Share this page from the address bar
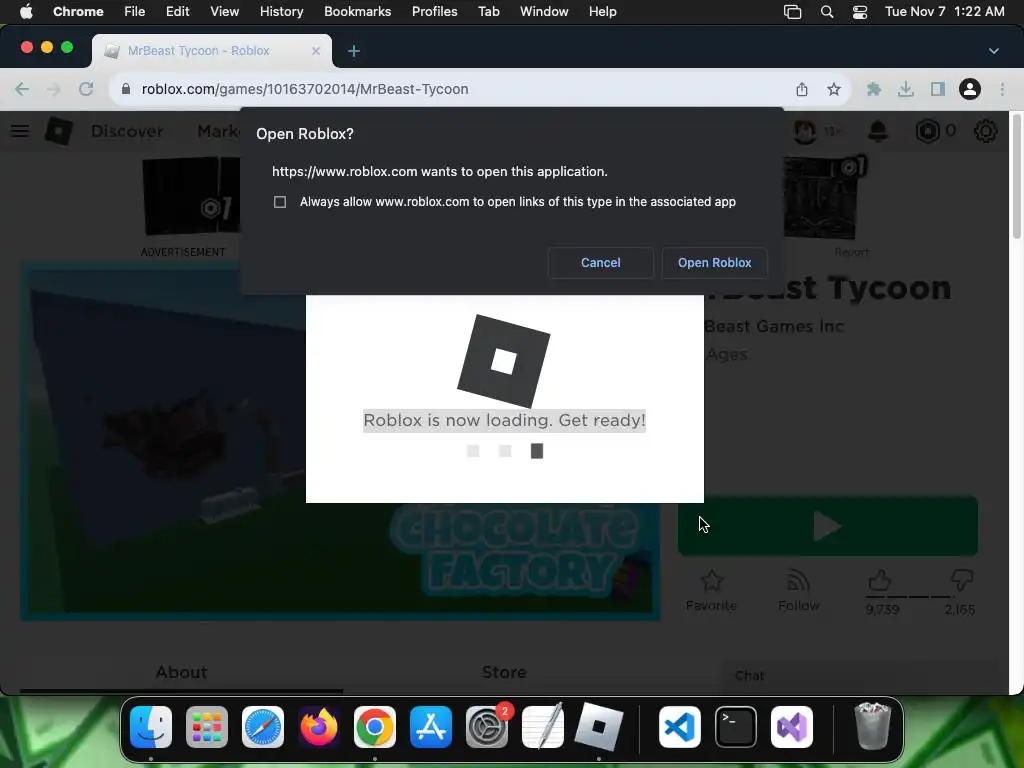 (x=802, y=89)
